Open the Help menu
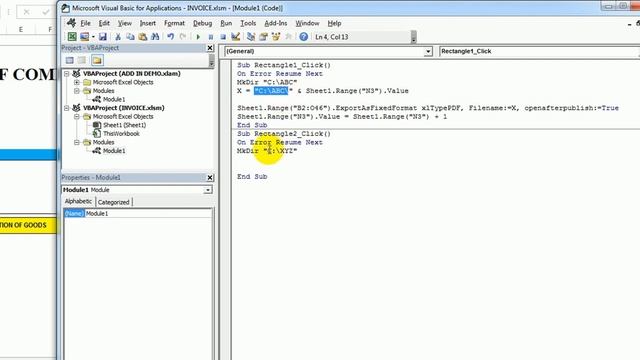The width and height of the screenshot is (640, 360). [x=334, y=23]
